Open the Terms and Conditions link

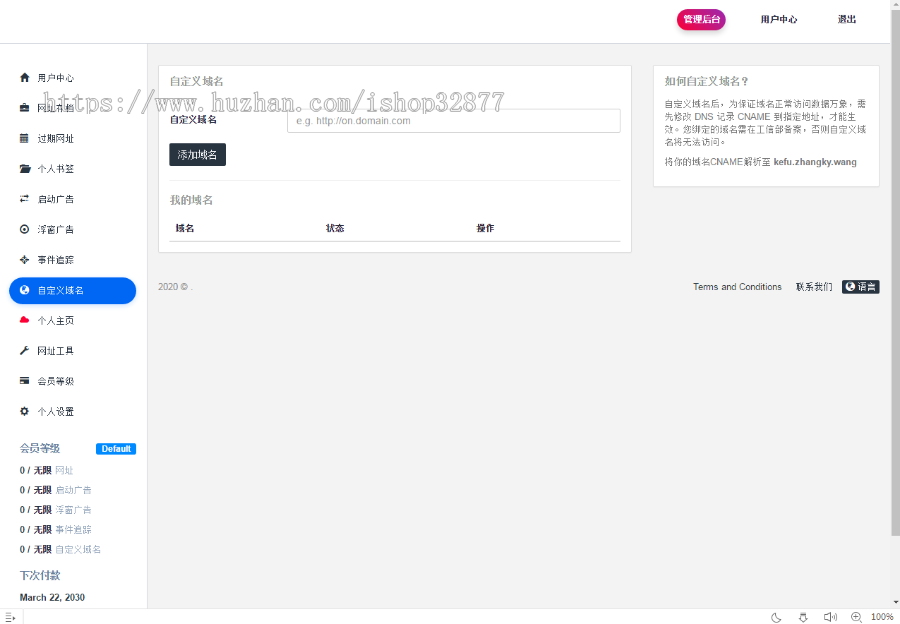click(x=737, y=286)
